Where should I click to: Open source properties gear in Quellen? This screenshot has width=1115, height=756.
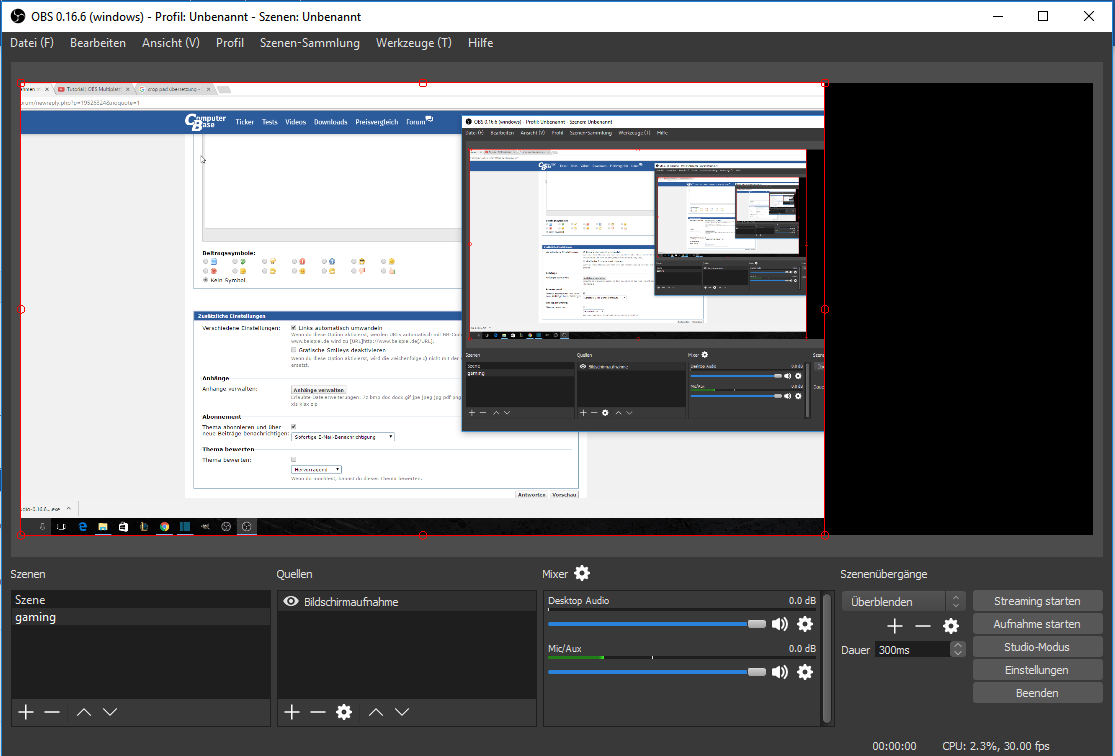tap(344, 712)
